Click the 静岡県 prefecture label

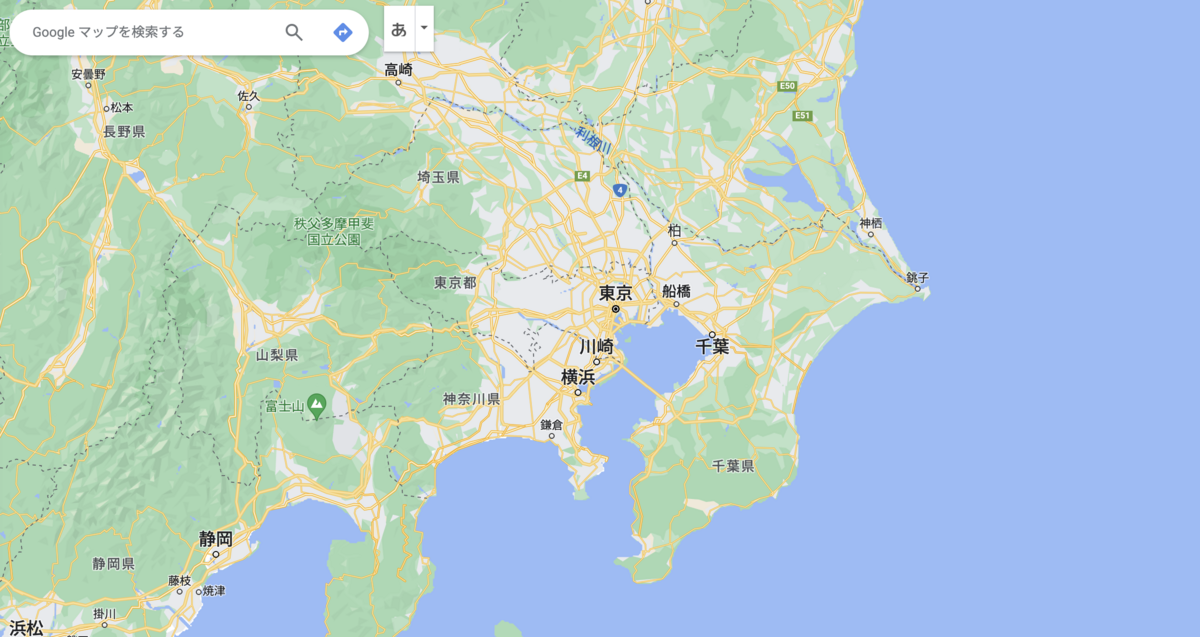(x=113, y=564)
